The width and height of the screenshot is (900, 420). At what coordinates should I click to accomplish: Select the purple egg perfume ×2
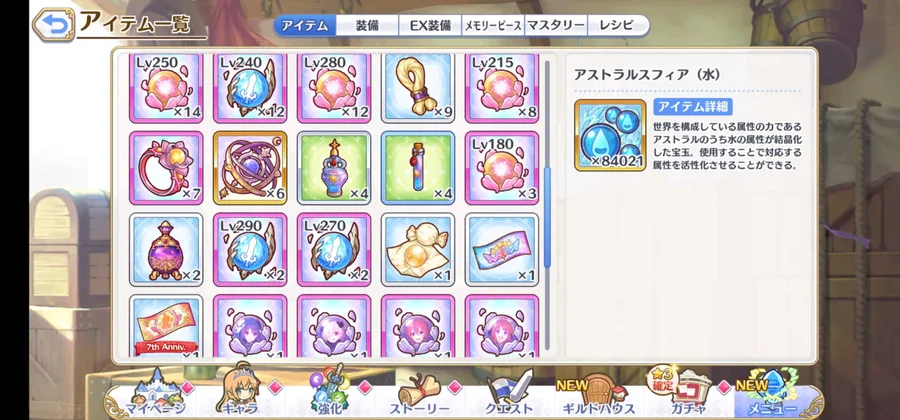(x=166, y=249)
